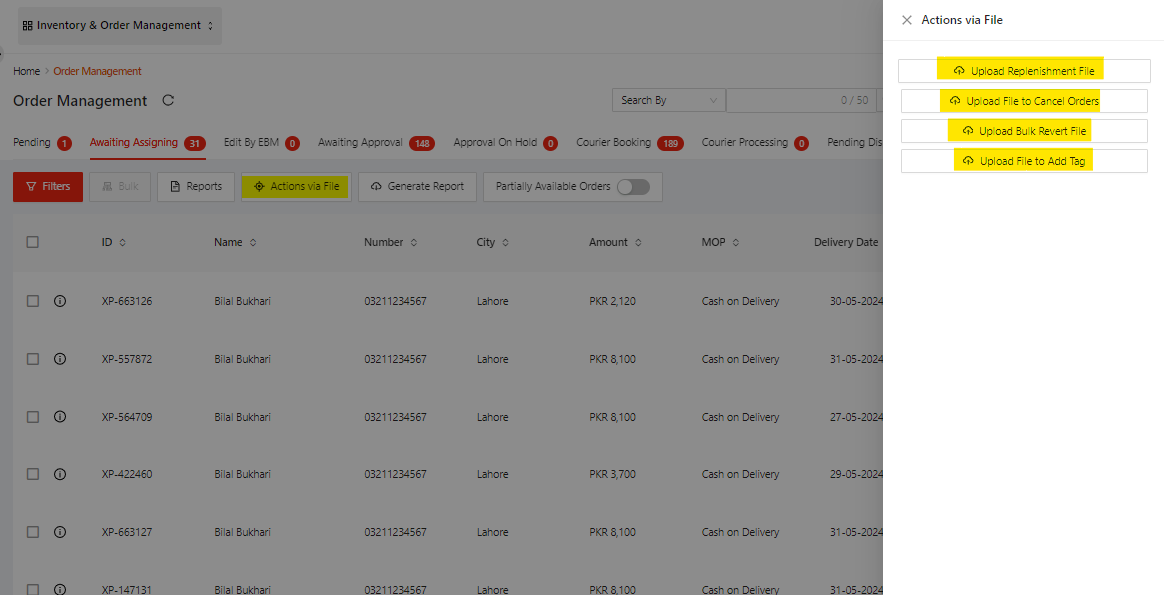Click the refresh icon beside Order Management
Viewport: 1164px width, 595px height.
[168, 101]
